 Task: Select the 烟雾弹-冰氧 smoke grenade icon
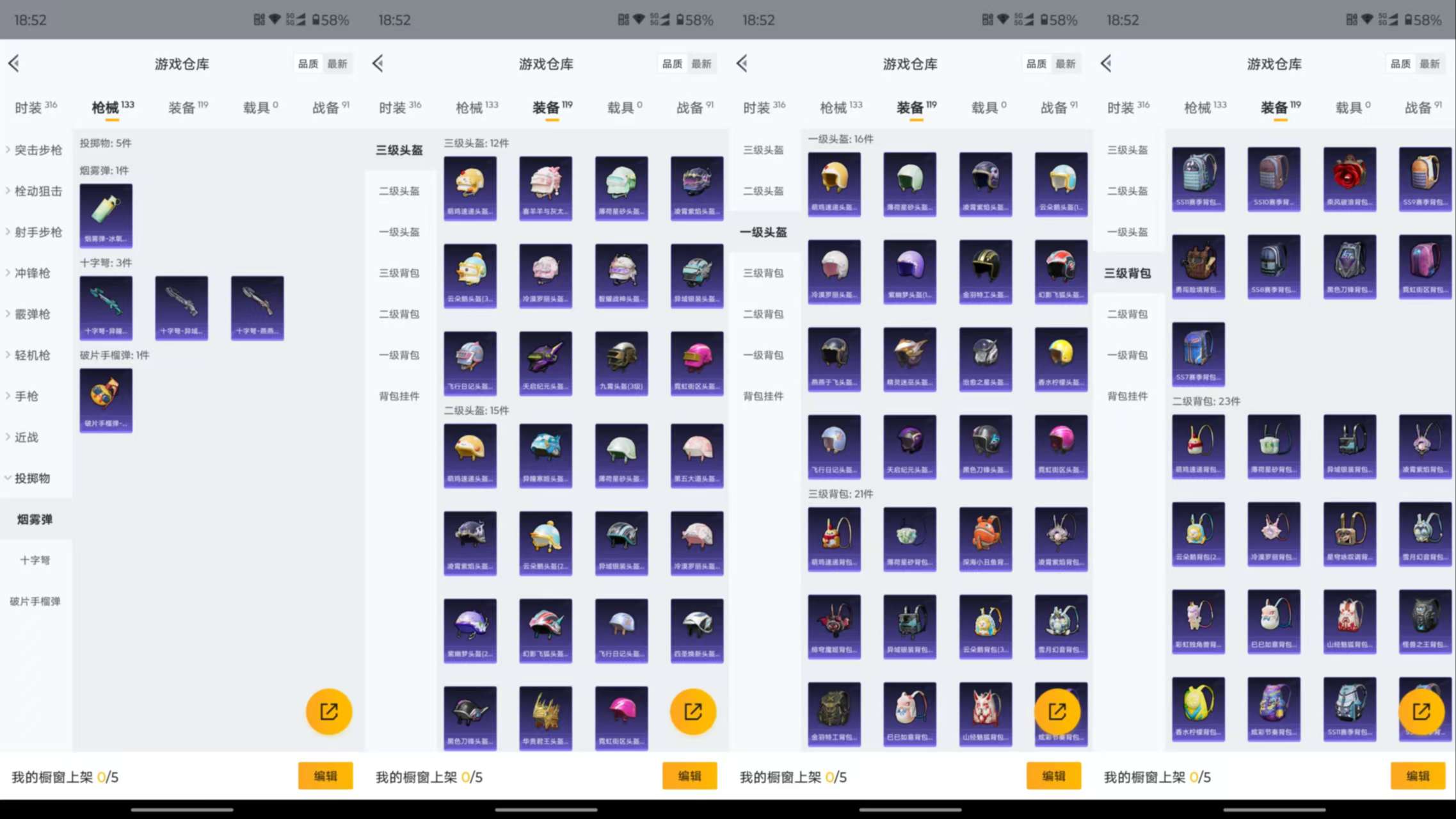pos(106,215)
